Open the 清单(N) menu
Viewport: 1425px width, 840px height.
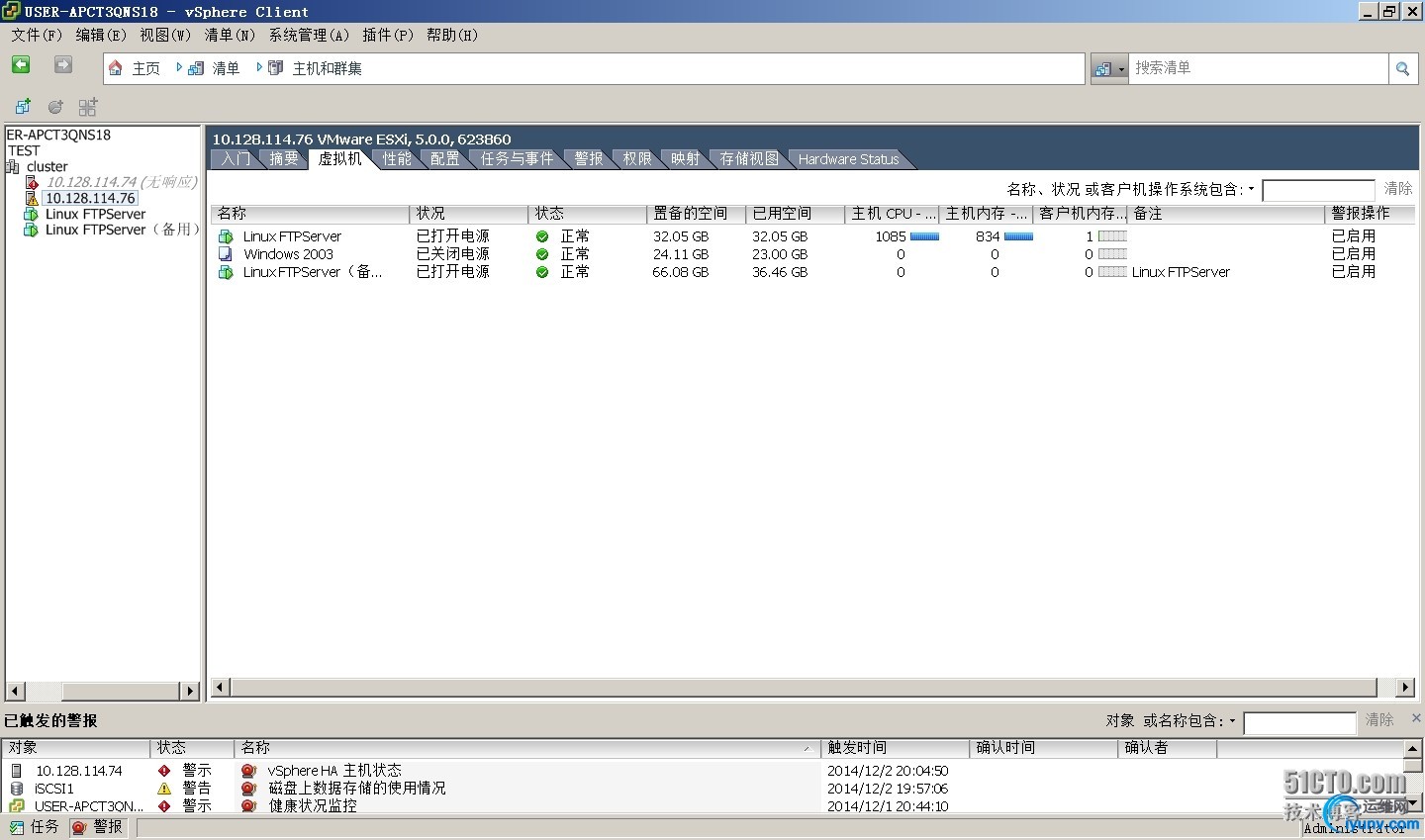point(230,35)
